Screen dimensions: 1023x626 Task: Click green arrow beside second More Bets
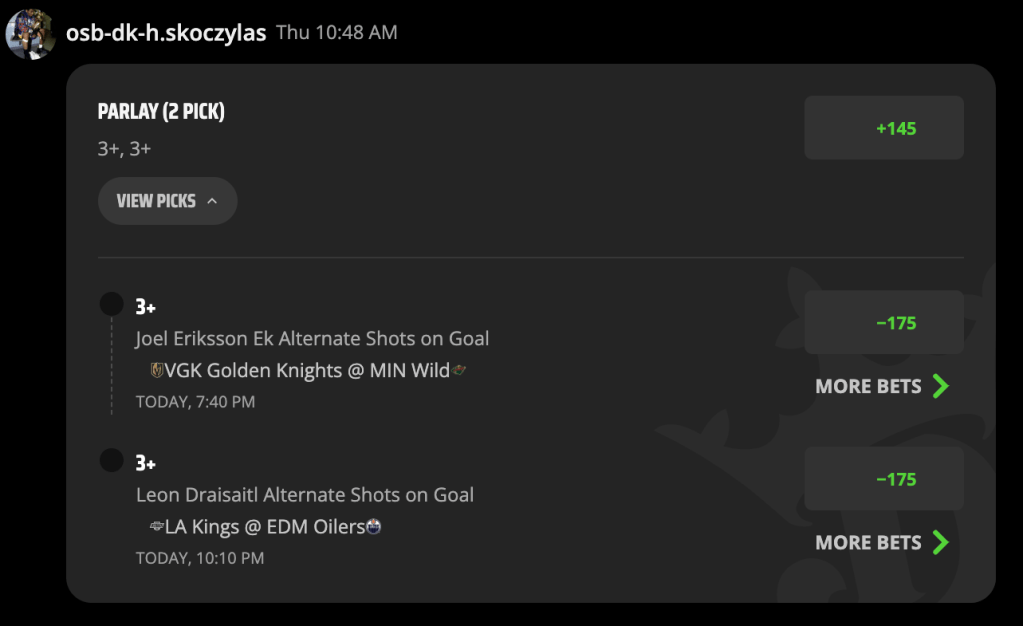coord(940,542)
